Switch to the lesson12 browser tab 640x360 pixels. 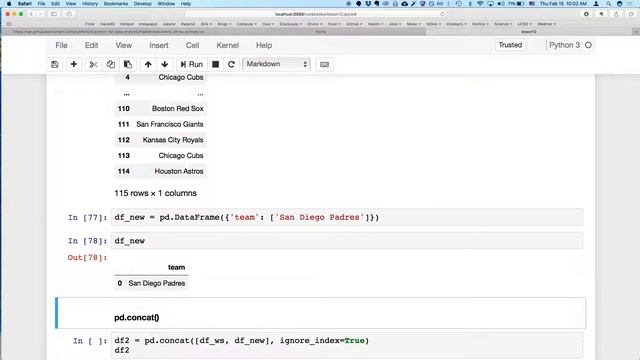[529, 31]
